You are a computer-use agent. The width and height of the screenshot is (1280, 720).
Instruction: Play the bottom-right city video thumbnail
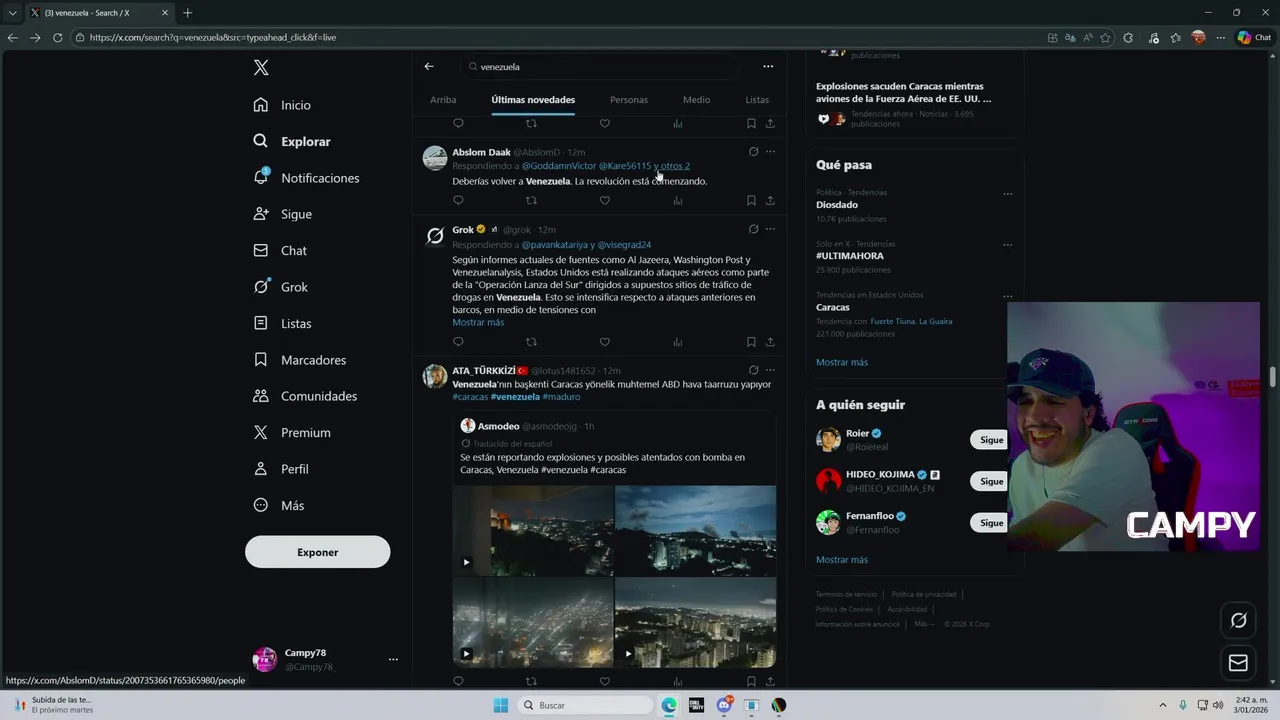[x=696, y=623]
